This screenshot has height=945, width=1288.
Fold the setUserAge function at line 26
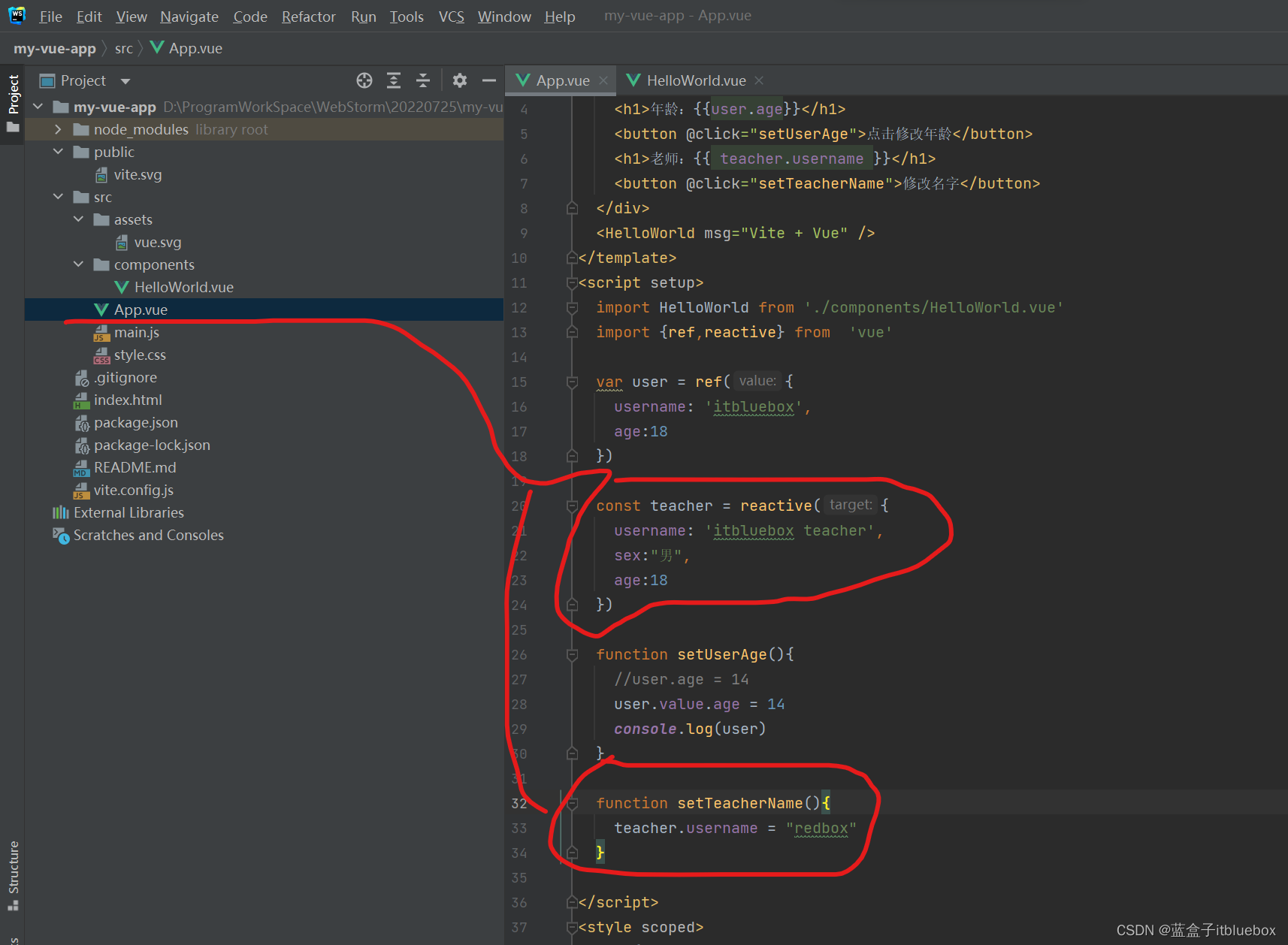pos(572,655)
